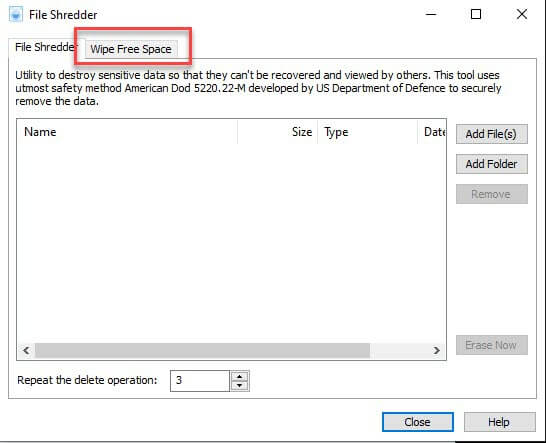Click the repeat delete operation number field
Screen dimensions: 546x443
[200, 381]
